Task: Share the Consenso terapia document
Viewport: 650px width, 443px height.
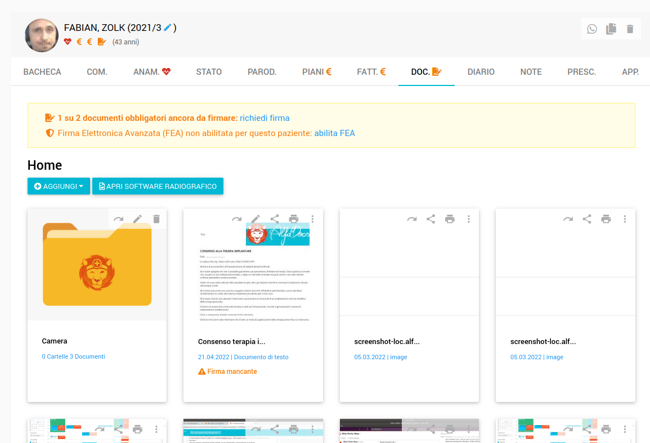Action: [x=274, y=219]
